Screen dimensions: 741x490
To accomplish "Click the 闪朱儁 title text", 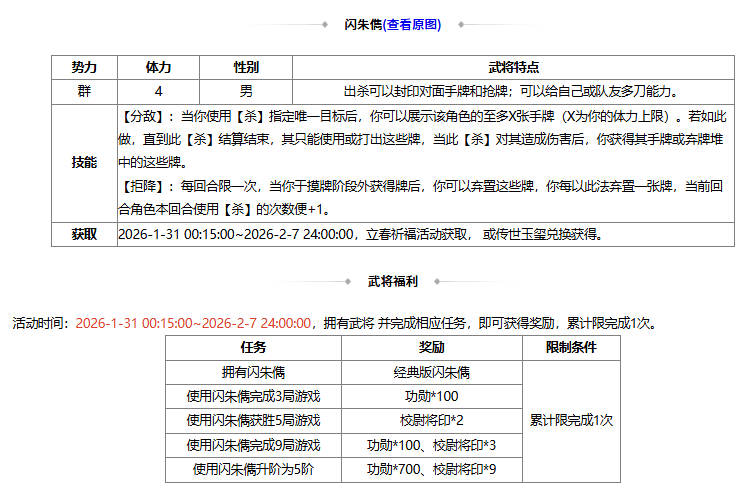I will click(363, 25).
